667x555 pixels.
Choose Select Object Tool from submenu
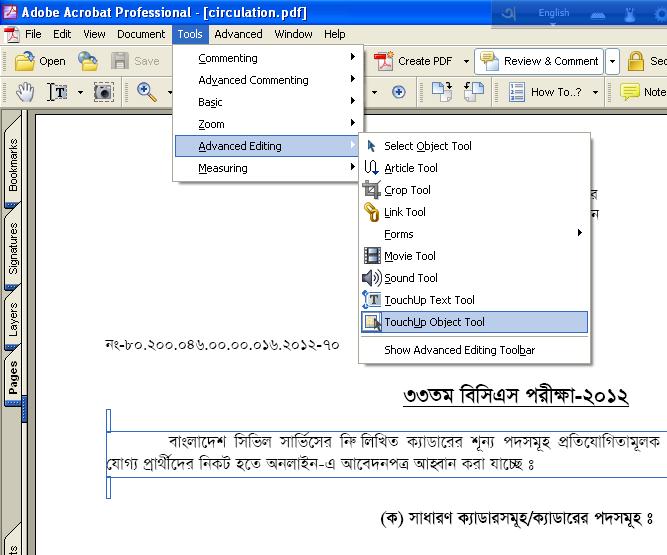point(474,146)
